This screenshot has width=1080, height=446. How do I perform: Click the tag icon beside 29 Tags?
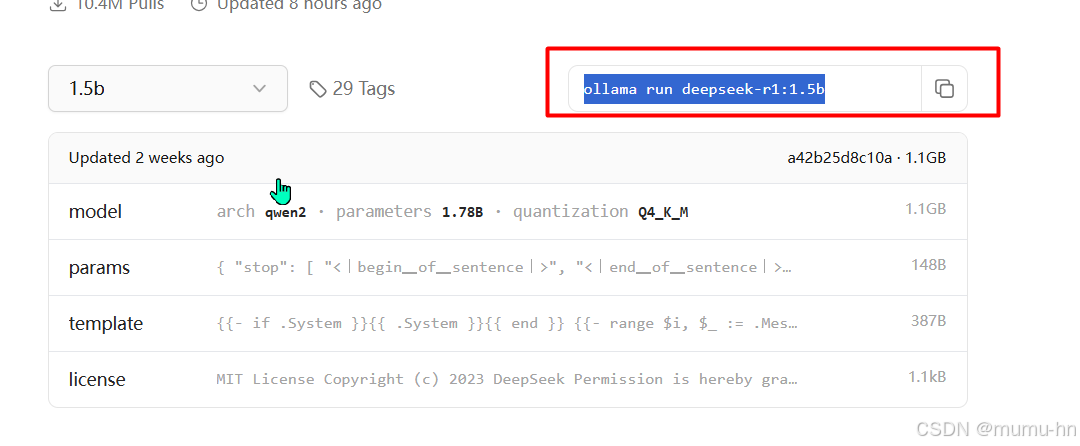pyautogui.click(x=318, y=89)
